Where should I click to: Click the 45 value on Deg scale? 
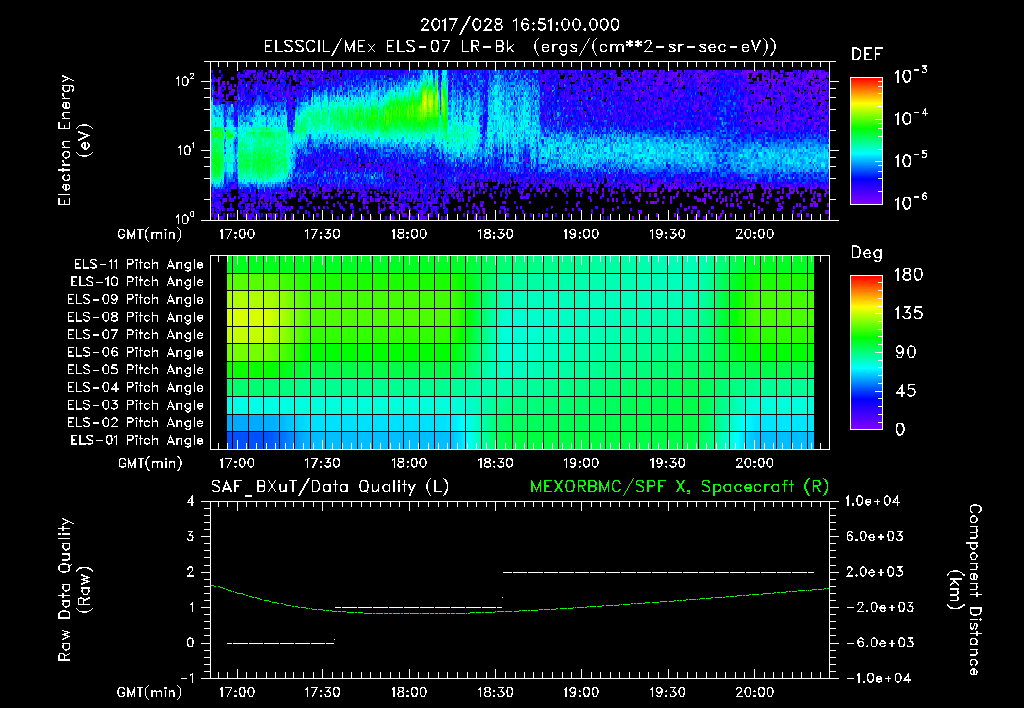(906, 391)
